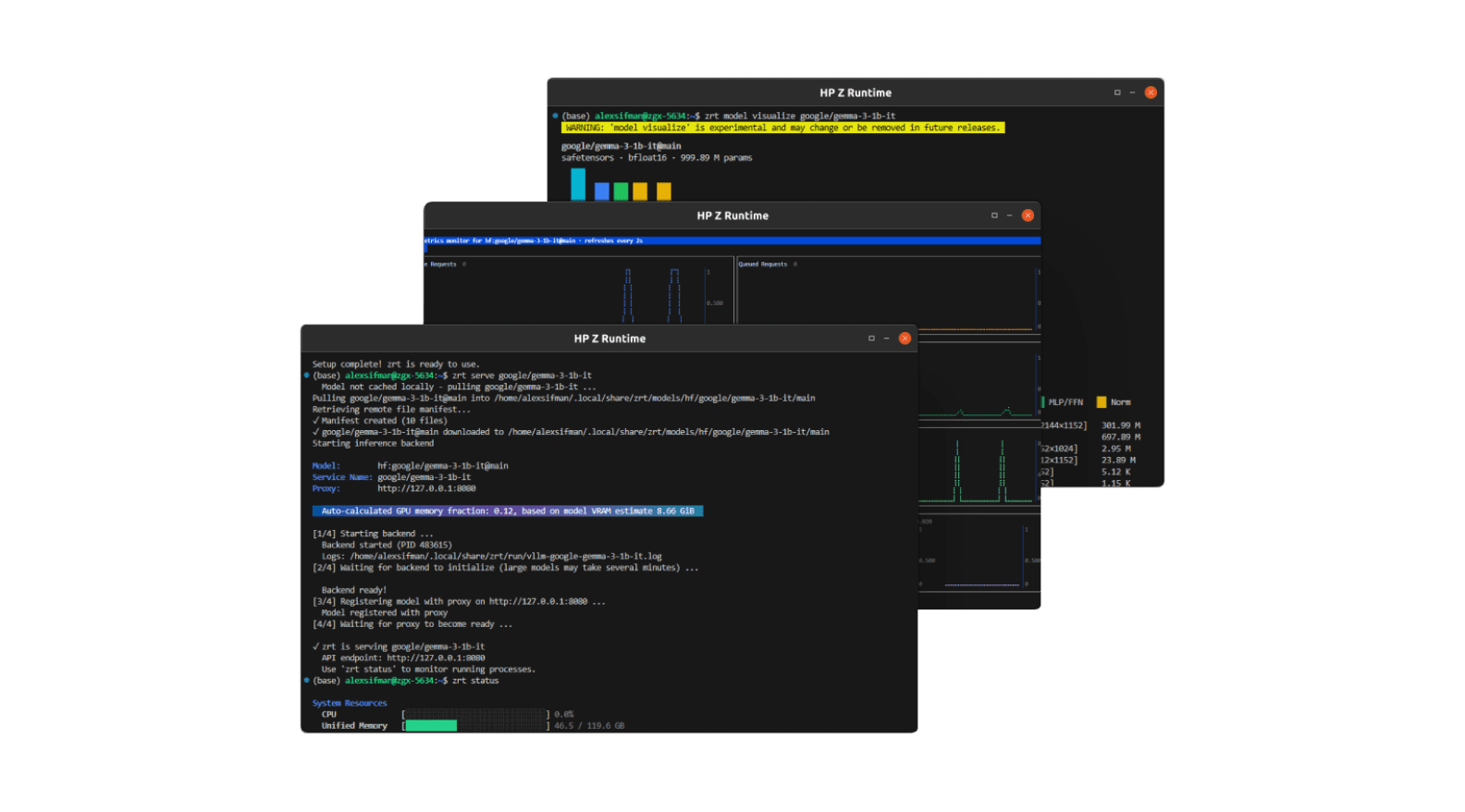Maximize the middle metrics monitor window
1465x812 pixels.
994,215
